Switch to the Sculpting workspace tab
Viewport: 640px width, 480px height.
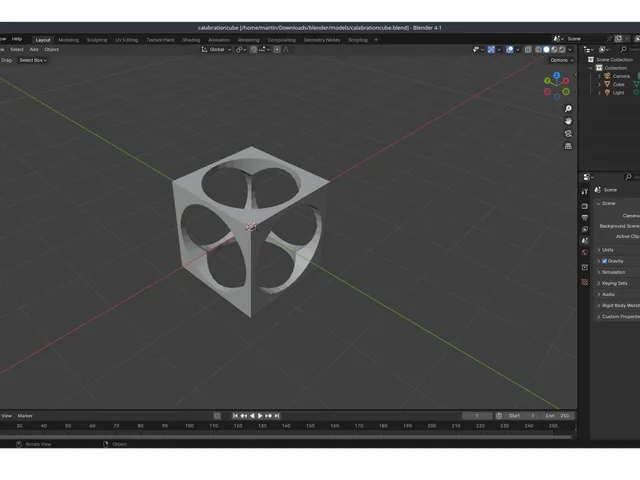pos(97,40)
